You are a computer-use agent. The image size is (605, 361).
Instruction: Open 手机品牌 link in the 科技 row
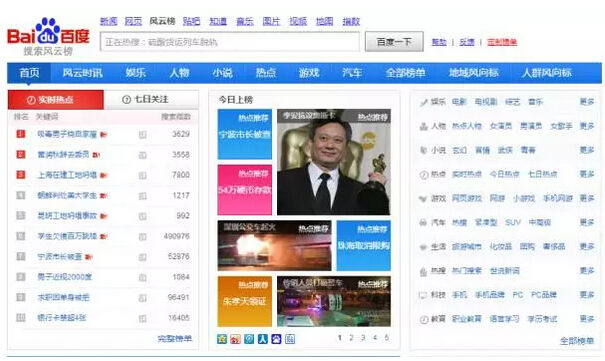490,295
